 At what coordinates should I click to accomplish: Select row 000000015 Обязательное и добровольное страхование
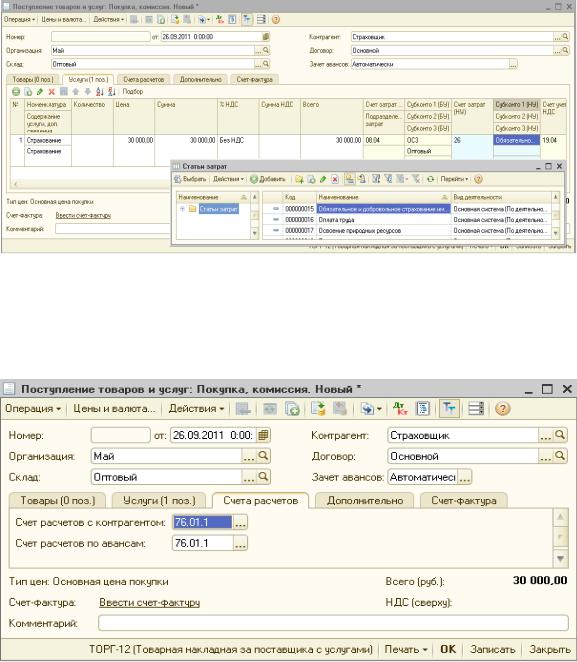(405, 209)
